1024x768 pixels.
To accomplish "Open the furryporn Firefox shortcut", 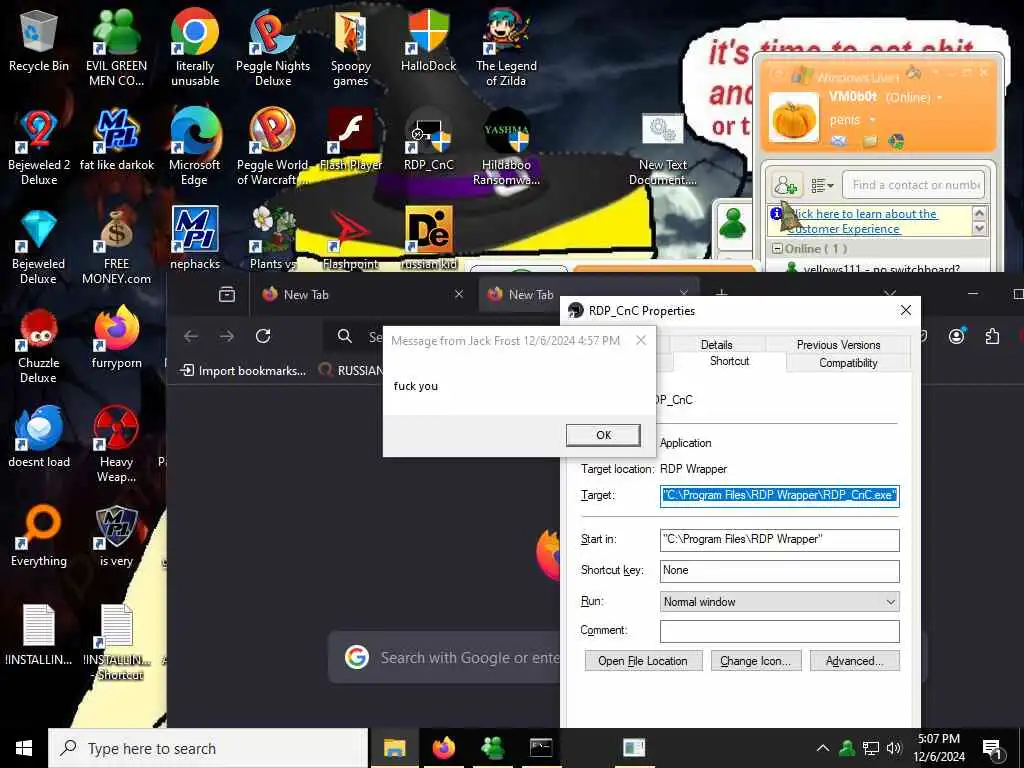I will click(x=116, y=338).
